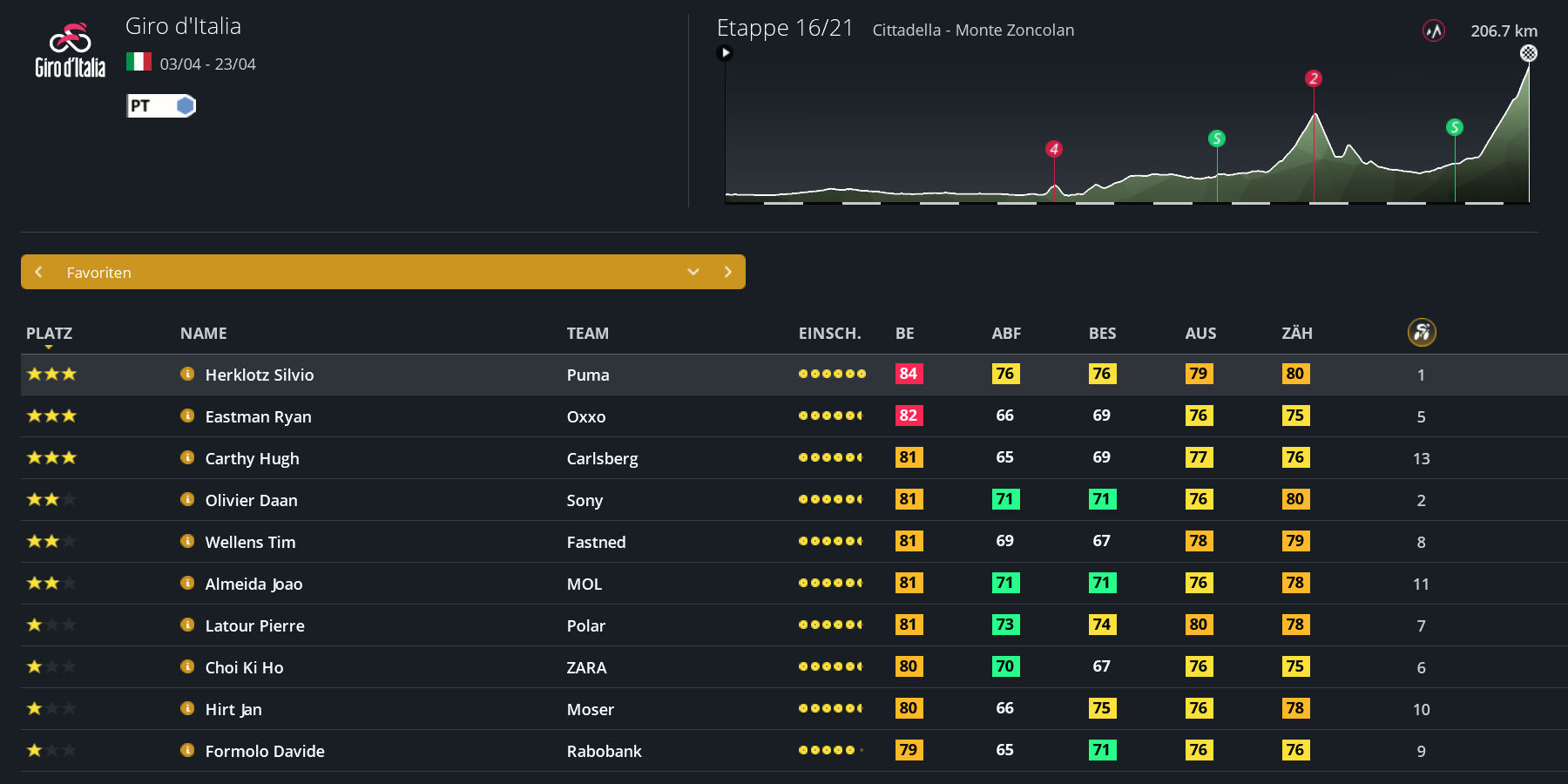Click the info icon beside Latour Pierre

tap(187, 625)
